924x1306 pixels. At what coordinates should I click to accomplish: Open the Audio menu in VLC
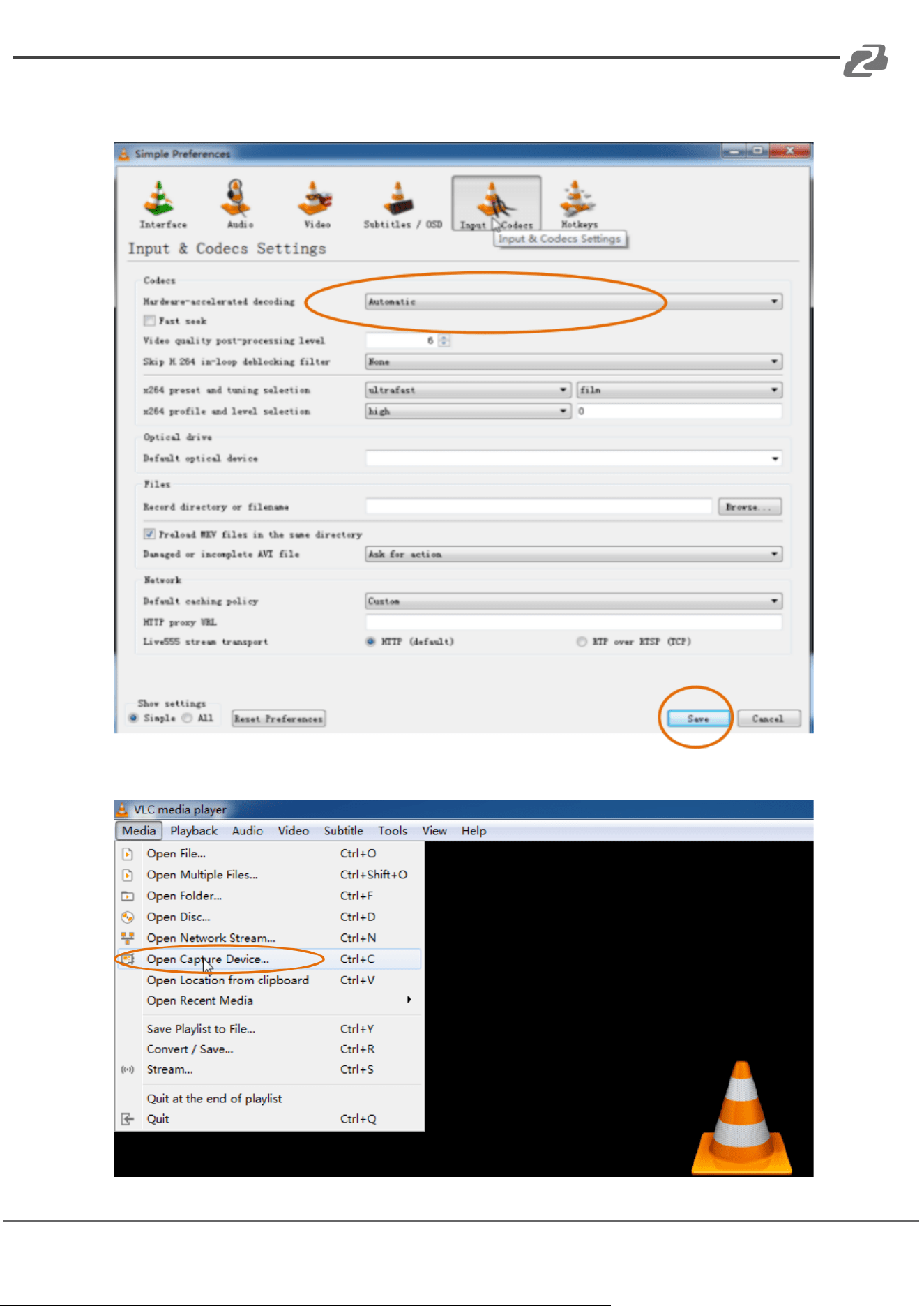click(248, 831)
